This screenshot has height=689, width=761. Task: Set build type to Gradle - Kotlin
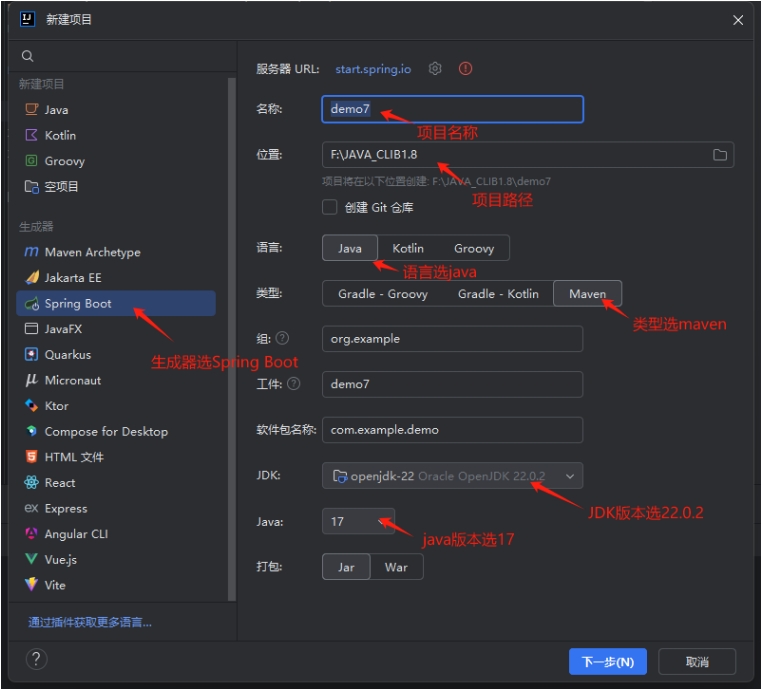click(498, 294)
